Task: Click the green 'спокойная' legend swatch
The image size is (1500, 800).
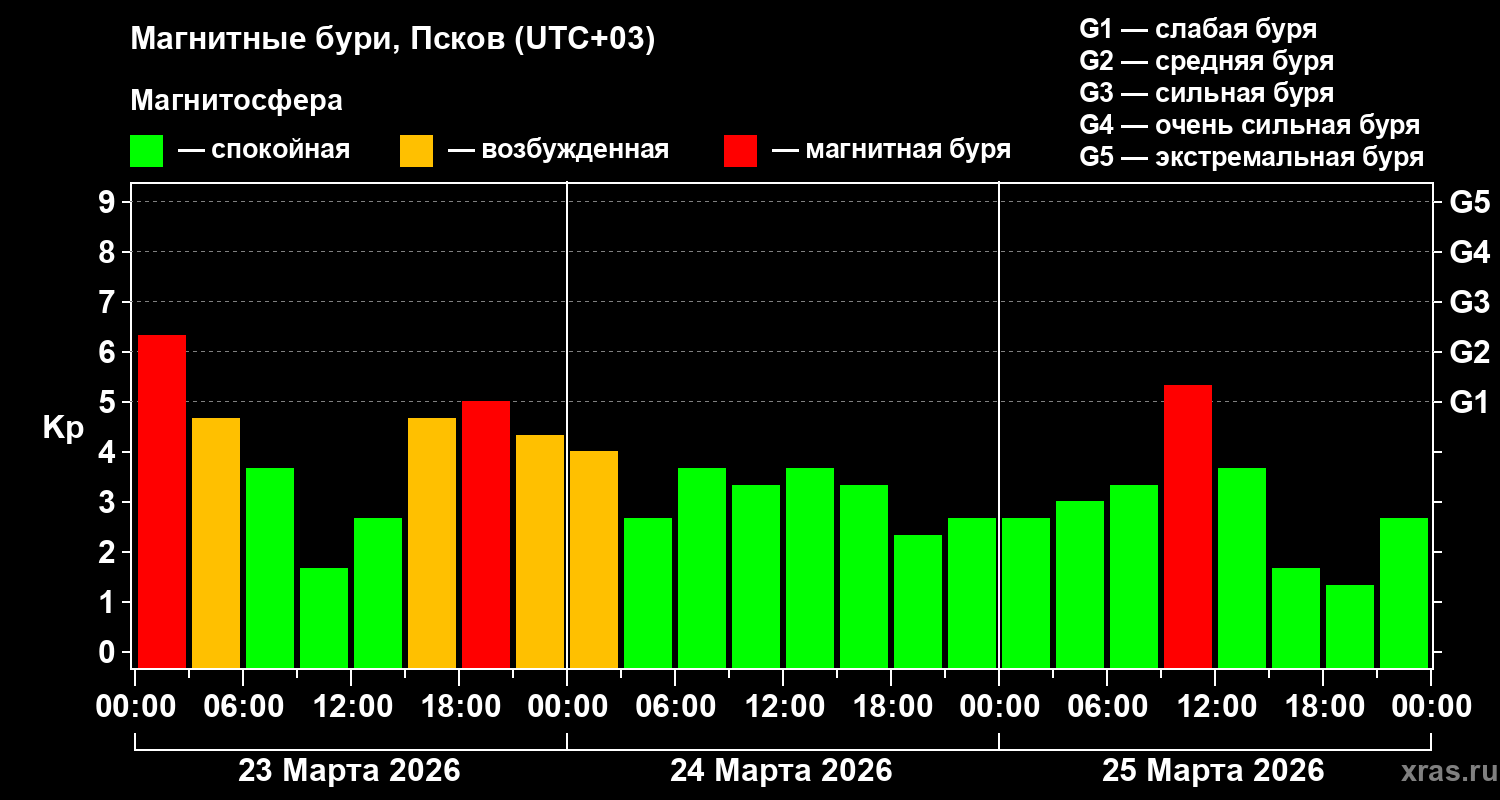Action: pyautogui.click(x=146, y=151)
